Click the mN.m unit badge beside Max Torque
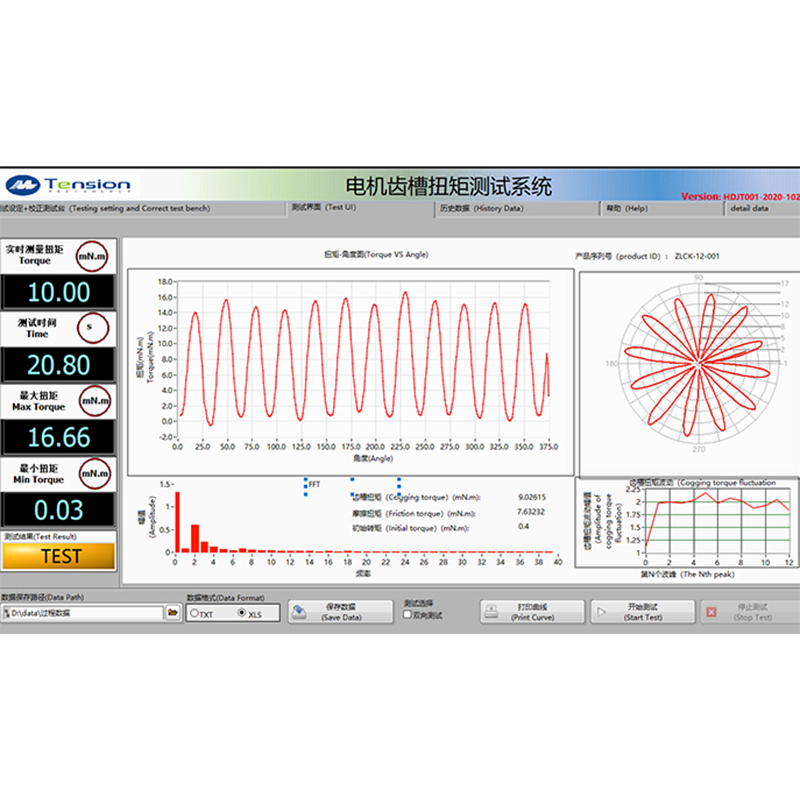The height and width of the screenshot is (800, 800). point(93,400)
